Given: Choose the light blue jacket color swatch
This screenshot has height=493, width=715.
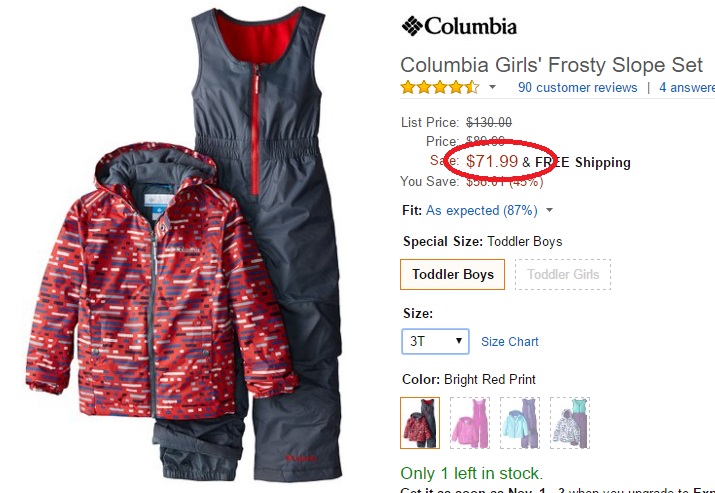Looking at the screenshot, I should [520, 423].
